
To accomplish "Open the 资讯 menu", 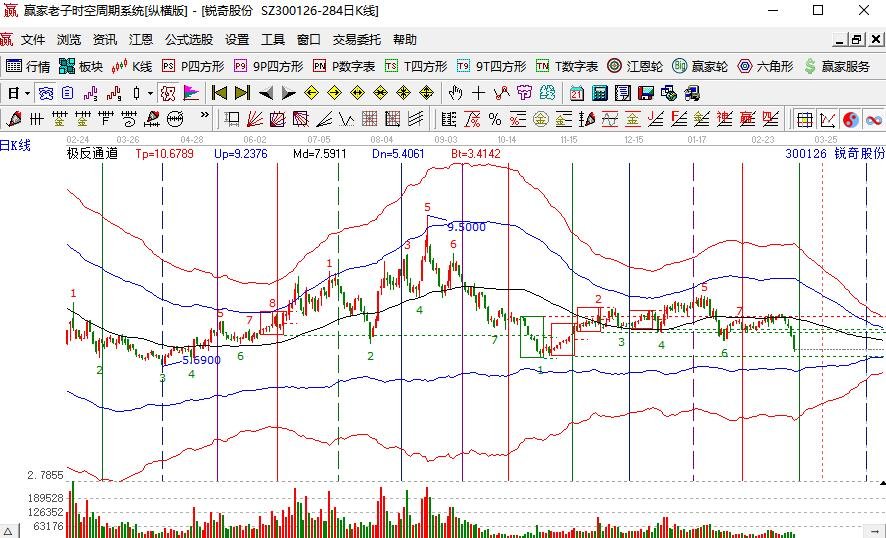I will [105, 40].
